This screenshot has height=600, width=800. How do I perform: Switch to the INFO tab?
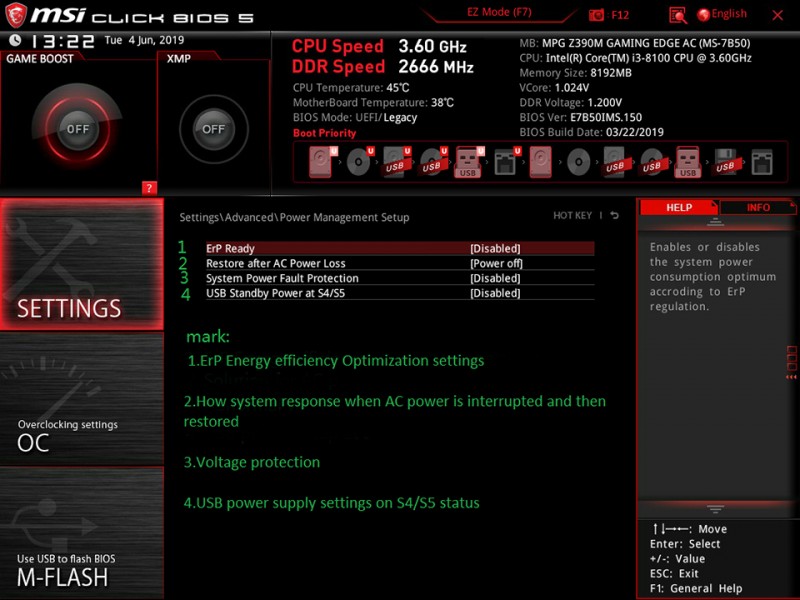(758, 207)
